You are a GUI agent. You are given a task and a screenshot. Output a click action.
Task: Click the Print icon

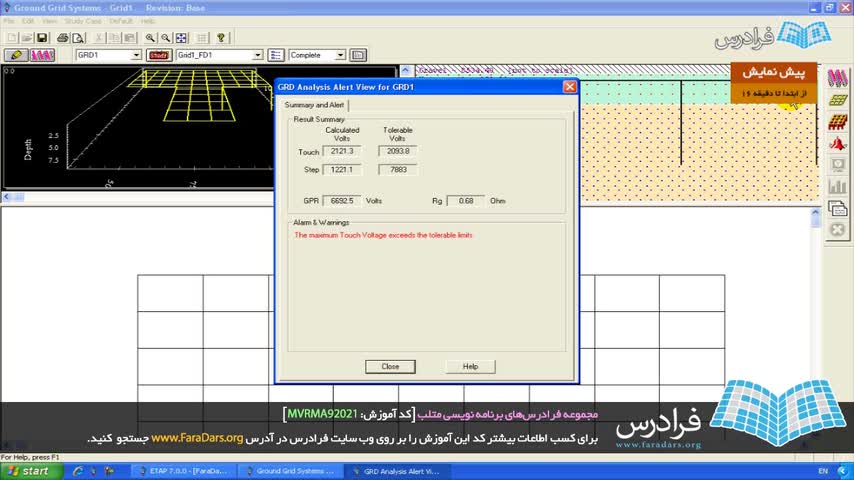pyautogui.click(x=63, y=38)
